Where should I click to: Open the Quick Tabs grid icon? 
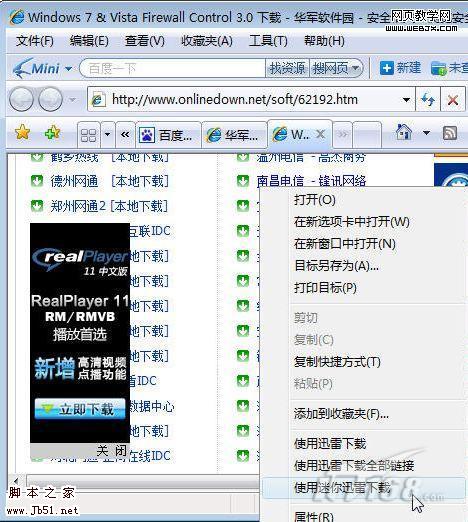(x=89, y=135)
